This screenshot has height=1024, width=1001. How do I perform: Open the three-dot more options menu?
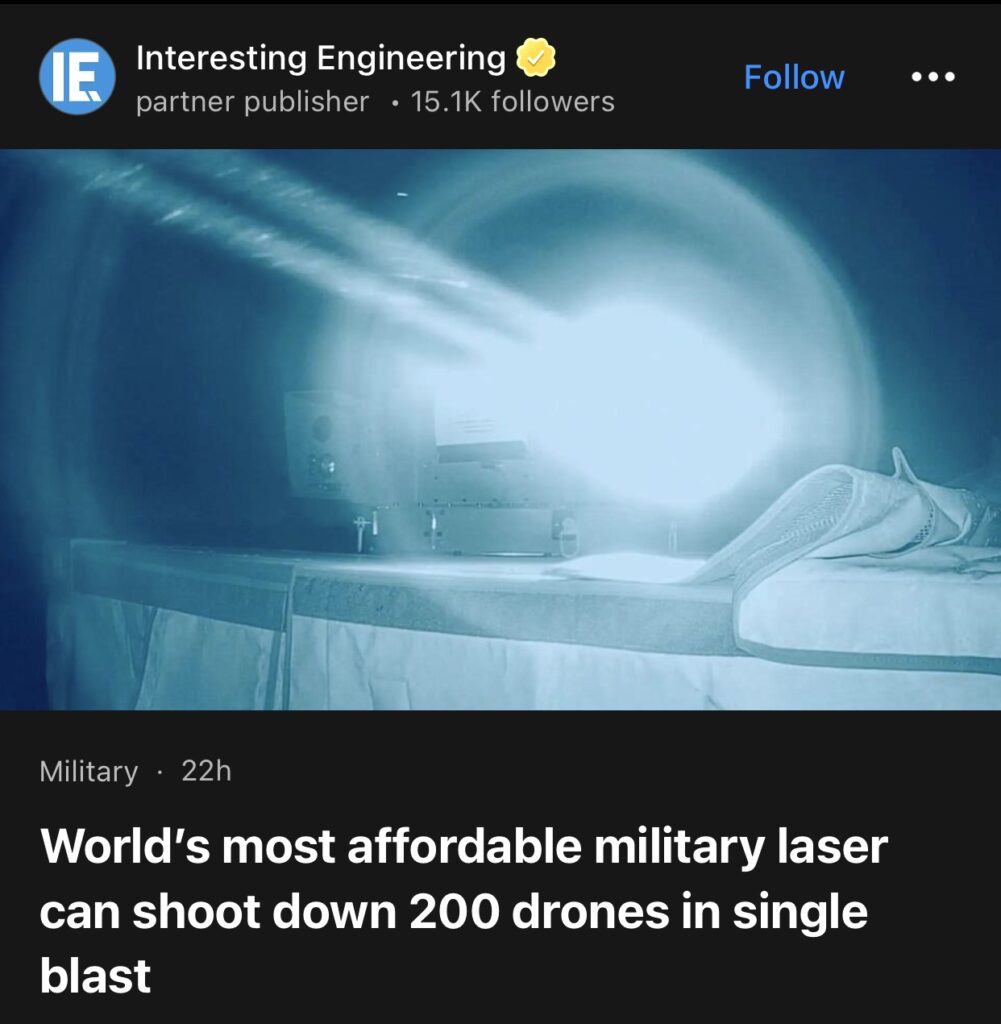point(933,77)
